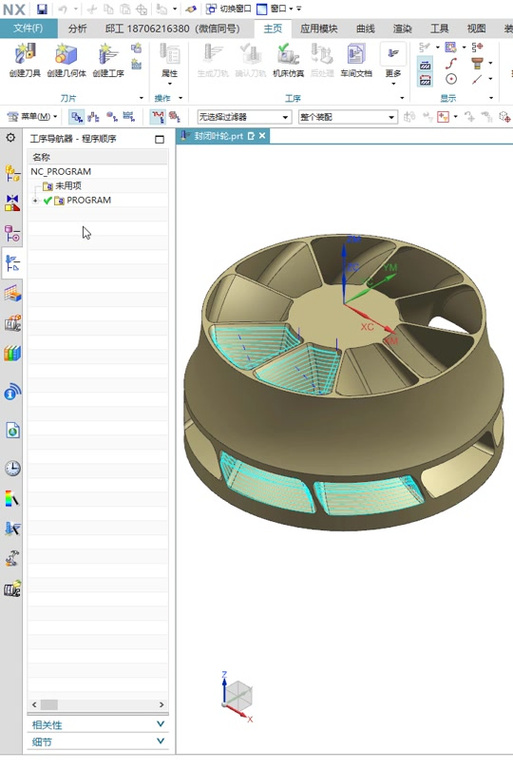Switch to the View (视图) tab
513x770 pixels.
pos(476,28)
